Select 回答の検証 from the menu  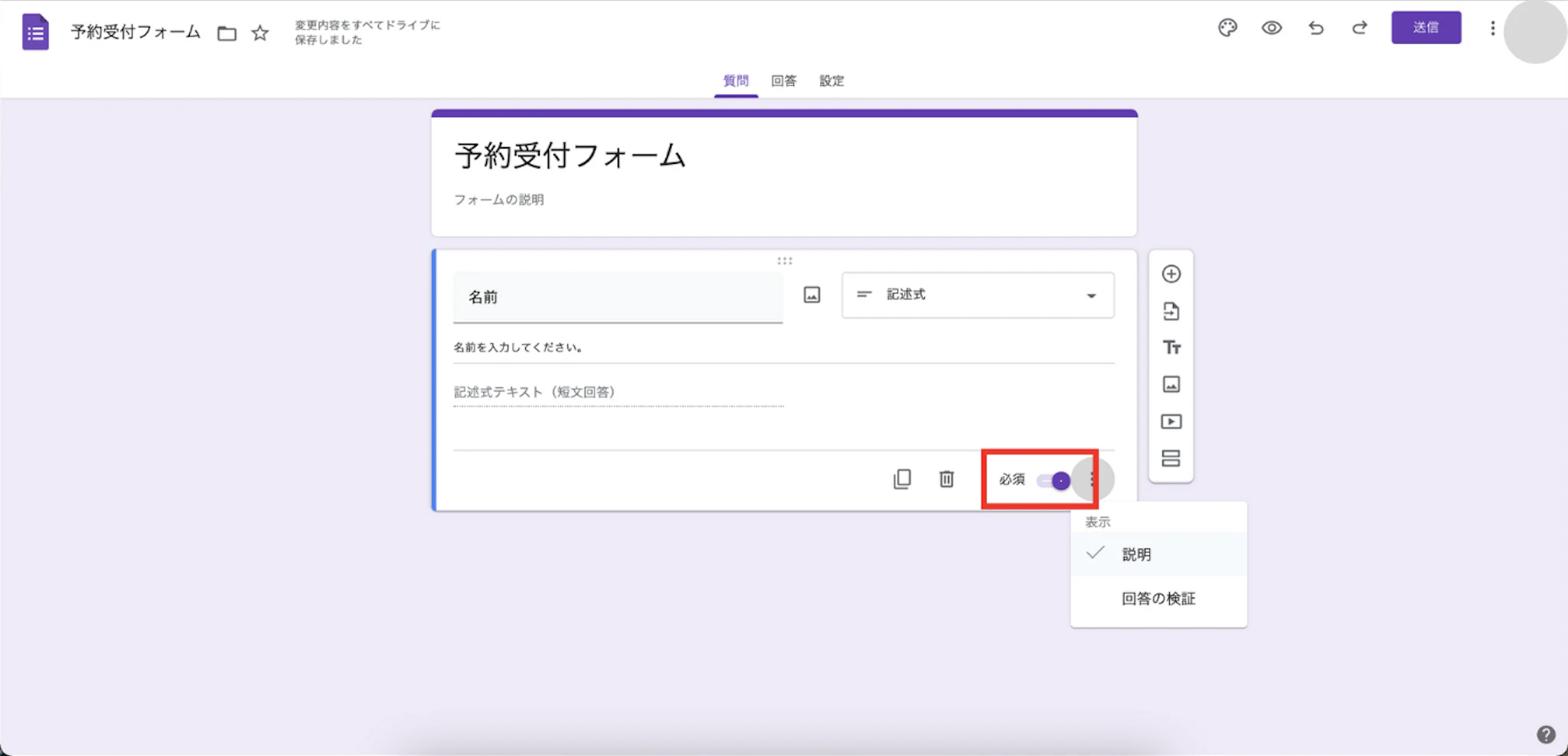click(x=1158, y=598)
